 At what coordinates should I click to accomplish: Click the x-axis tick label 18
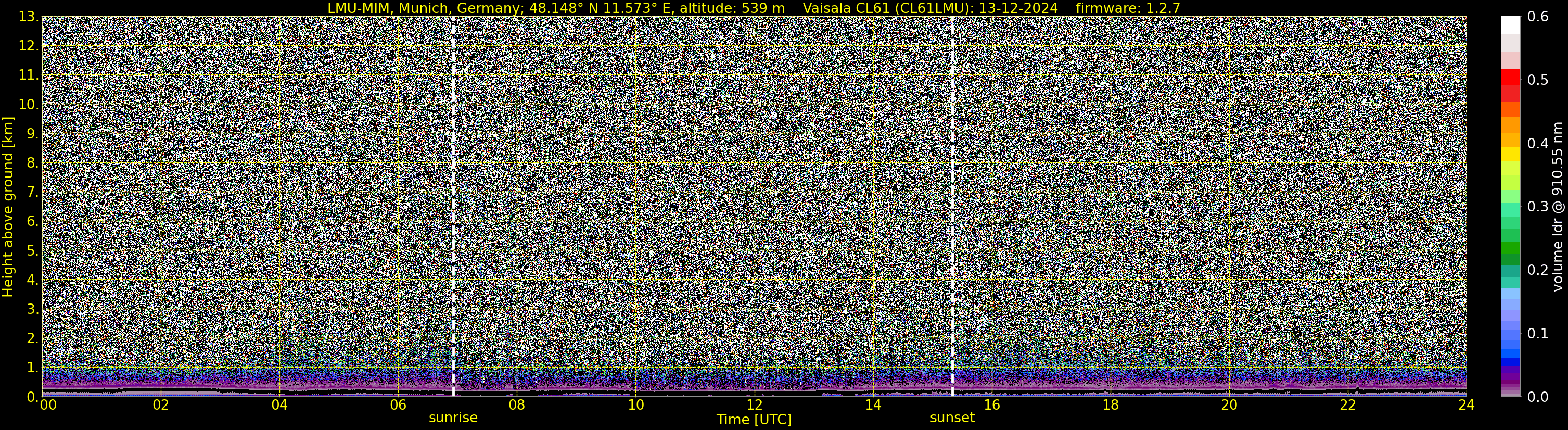[1110, 405]
